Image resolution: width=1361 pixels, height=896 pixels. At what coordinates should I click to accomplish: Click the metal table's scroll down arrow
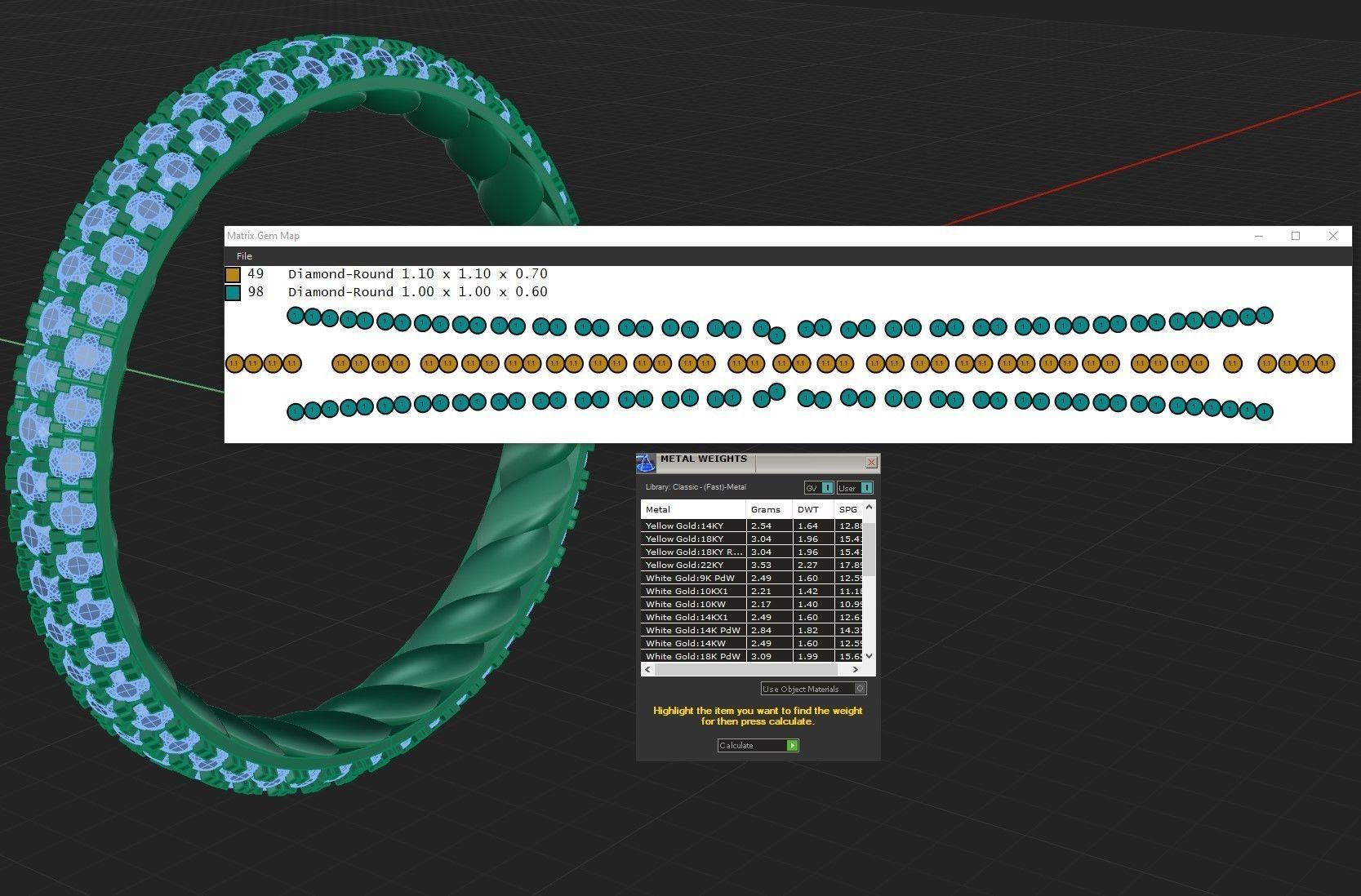pyautogui.click(x=869, y=656)
